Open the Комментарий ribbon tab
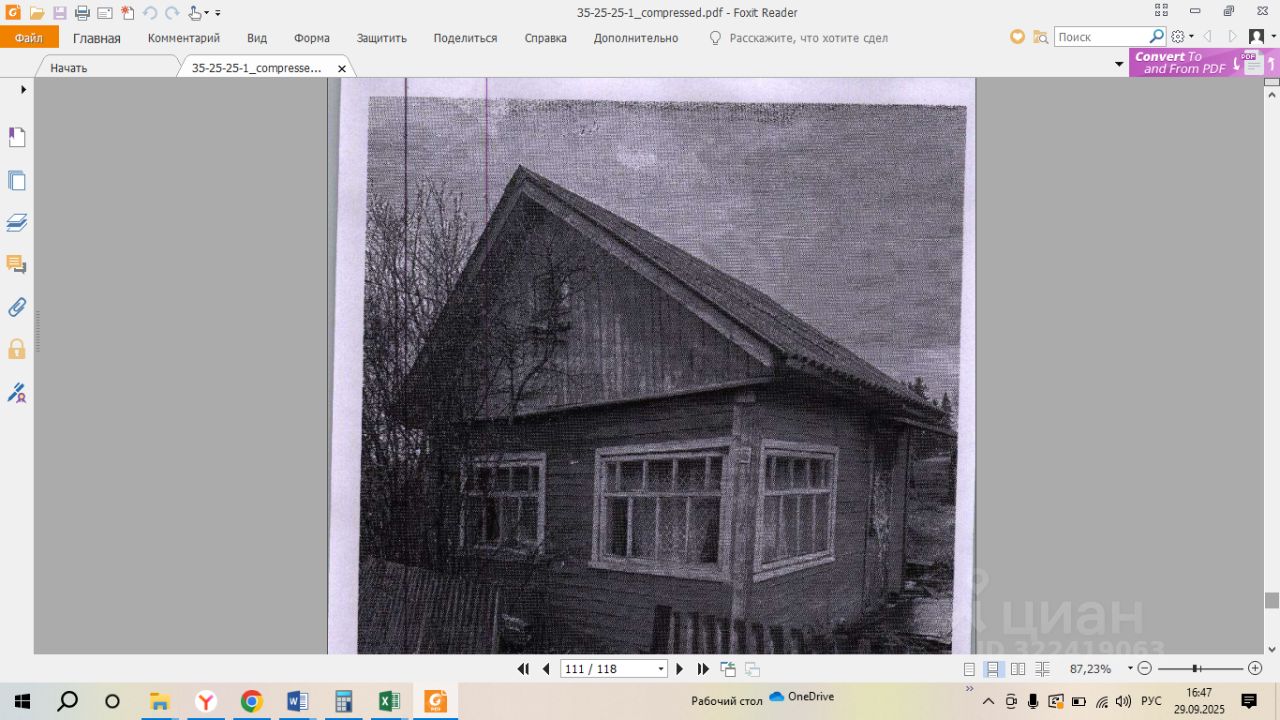 (184, 38)
